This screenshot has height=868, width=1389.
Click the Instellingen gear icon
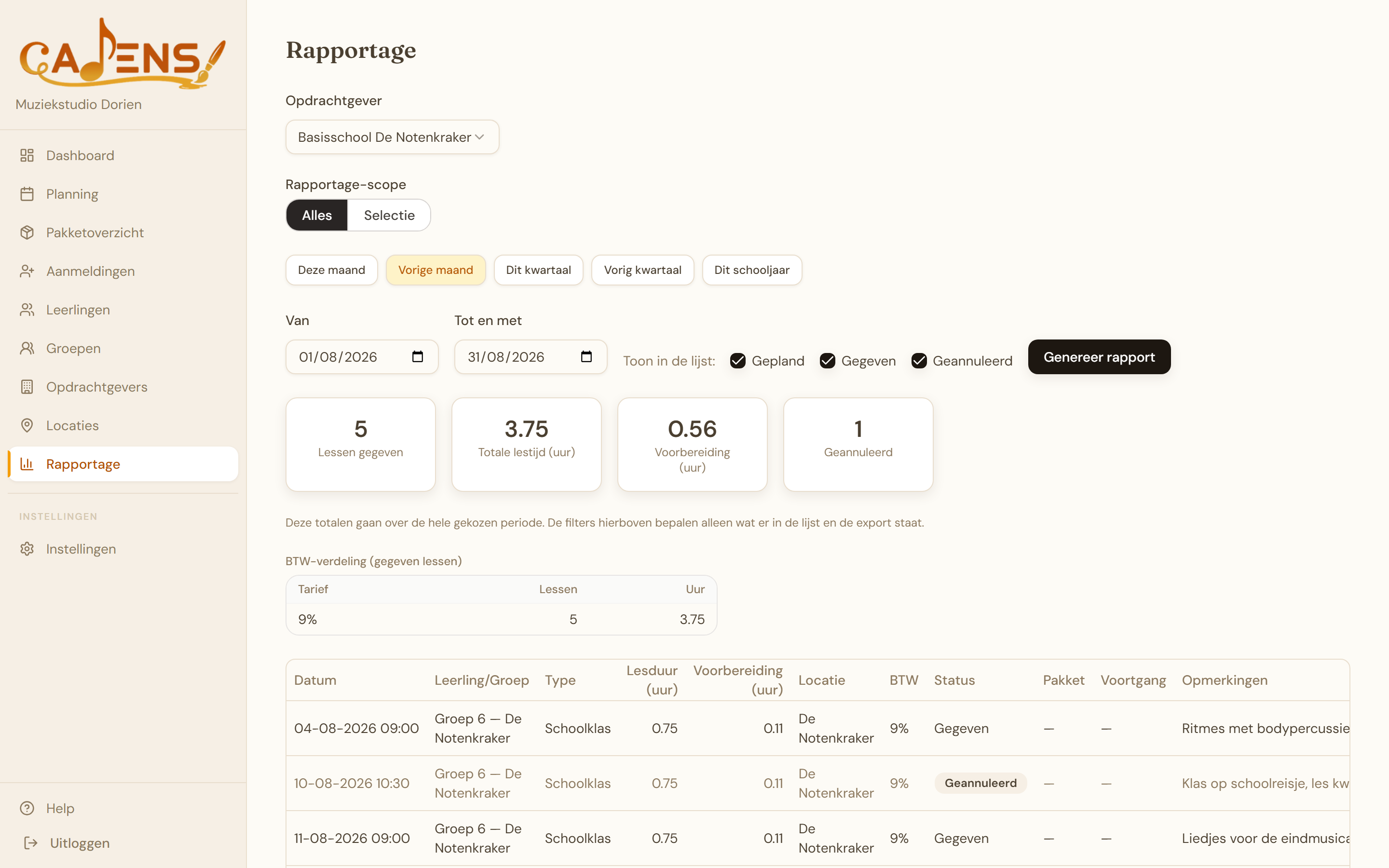point(27,549)
